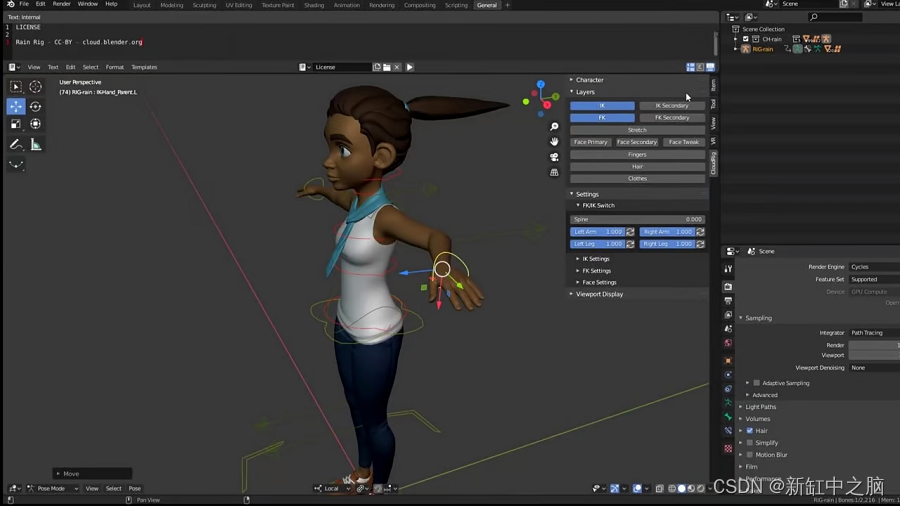Open the Render Engine Cycles dropdown
The height and width of the screenshot is (506, 900).
[874, 267]
